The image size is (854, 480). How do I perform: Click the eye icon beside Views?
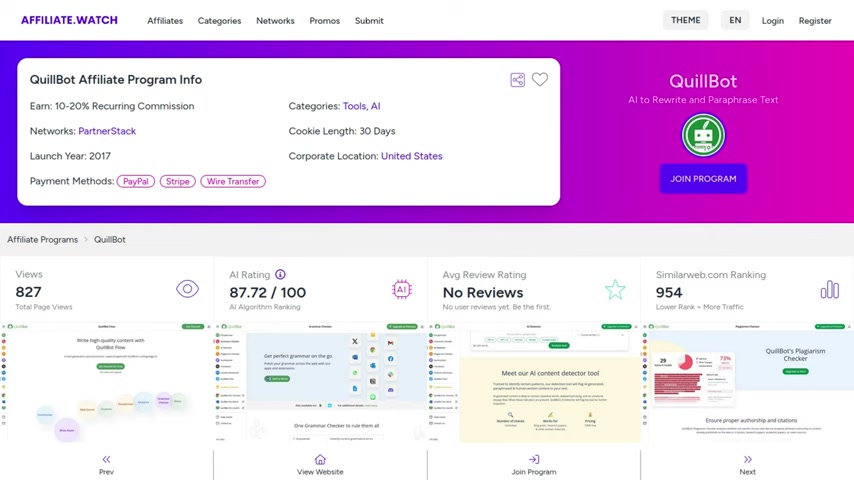[187, 289]
